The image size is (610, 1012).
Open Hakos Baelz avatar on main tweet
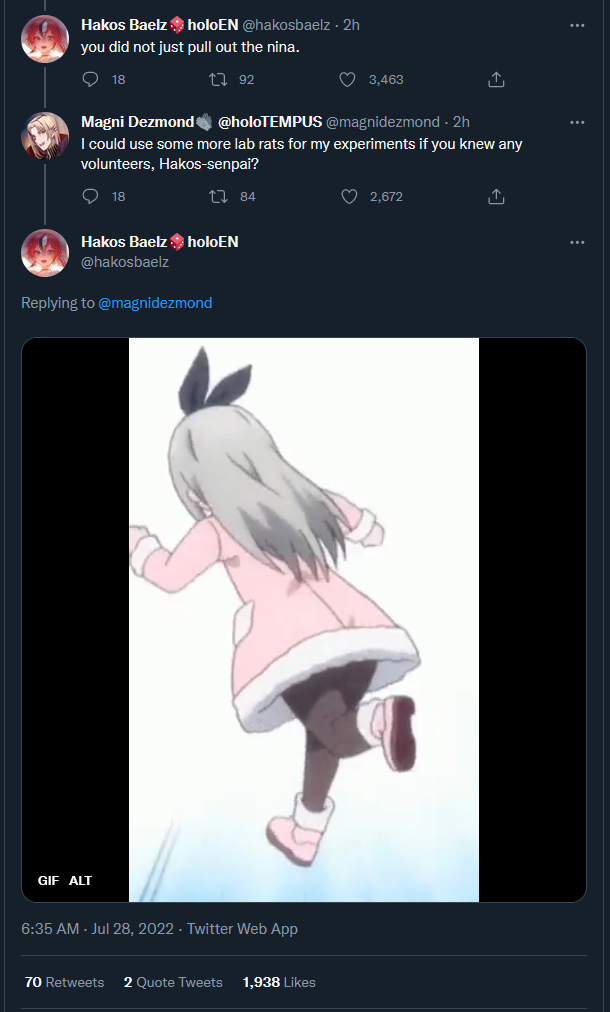coord(45,252)
